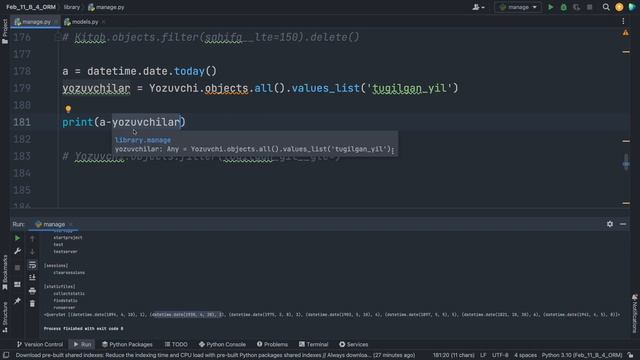
Task: Run with coverage from the top toolbar
Action: pyautogui.click(x=576, y=7)
